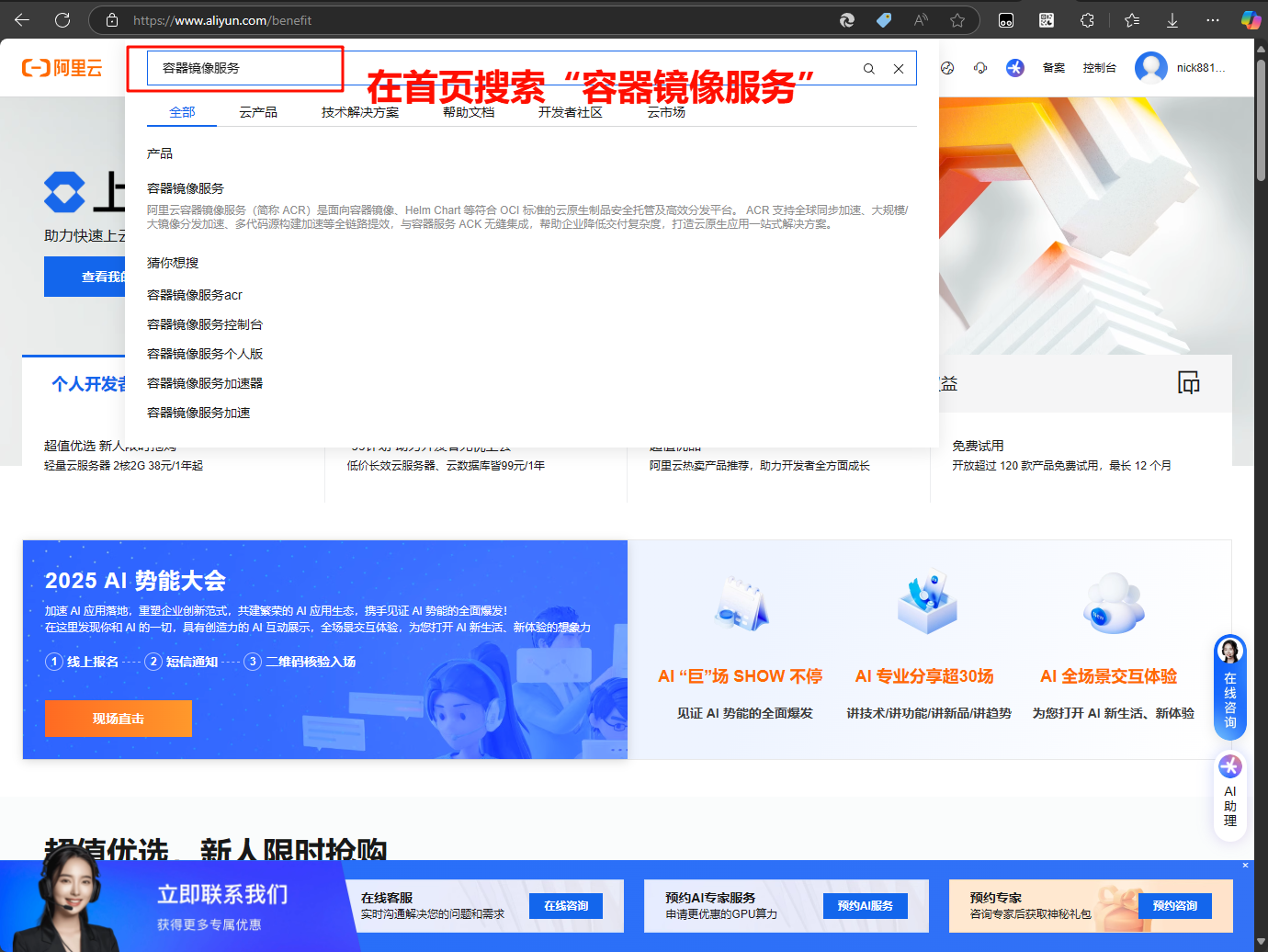Choose suggestion 容器镜像服务个人版
The height and width of the screenshot is (952, 1268).
205,354
